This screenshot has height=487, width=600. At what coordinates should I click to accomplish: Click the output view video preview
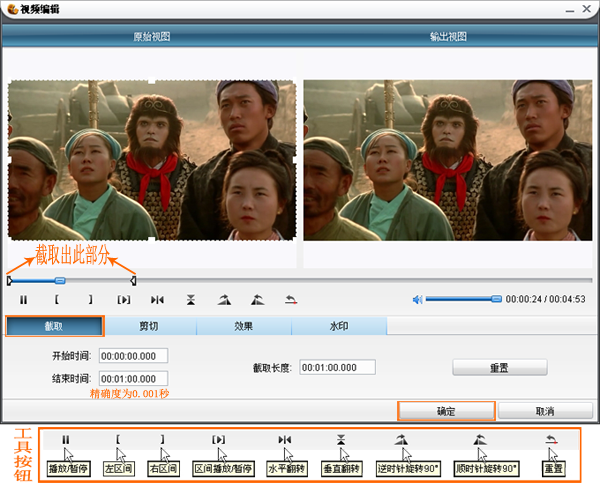[448, 160]
